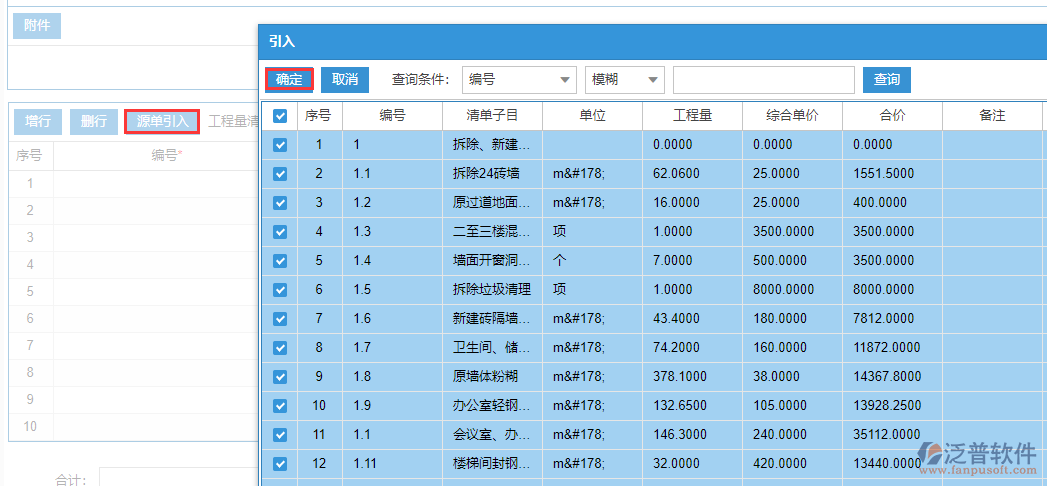Click the 取消 cancel button
The width and height of the screenshot is (1047, 486).
[345, 80]
